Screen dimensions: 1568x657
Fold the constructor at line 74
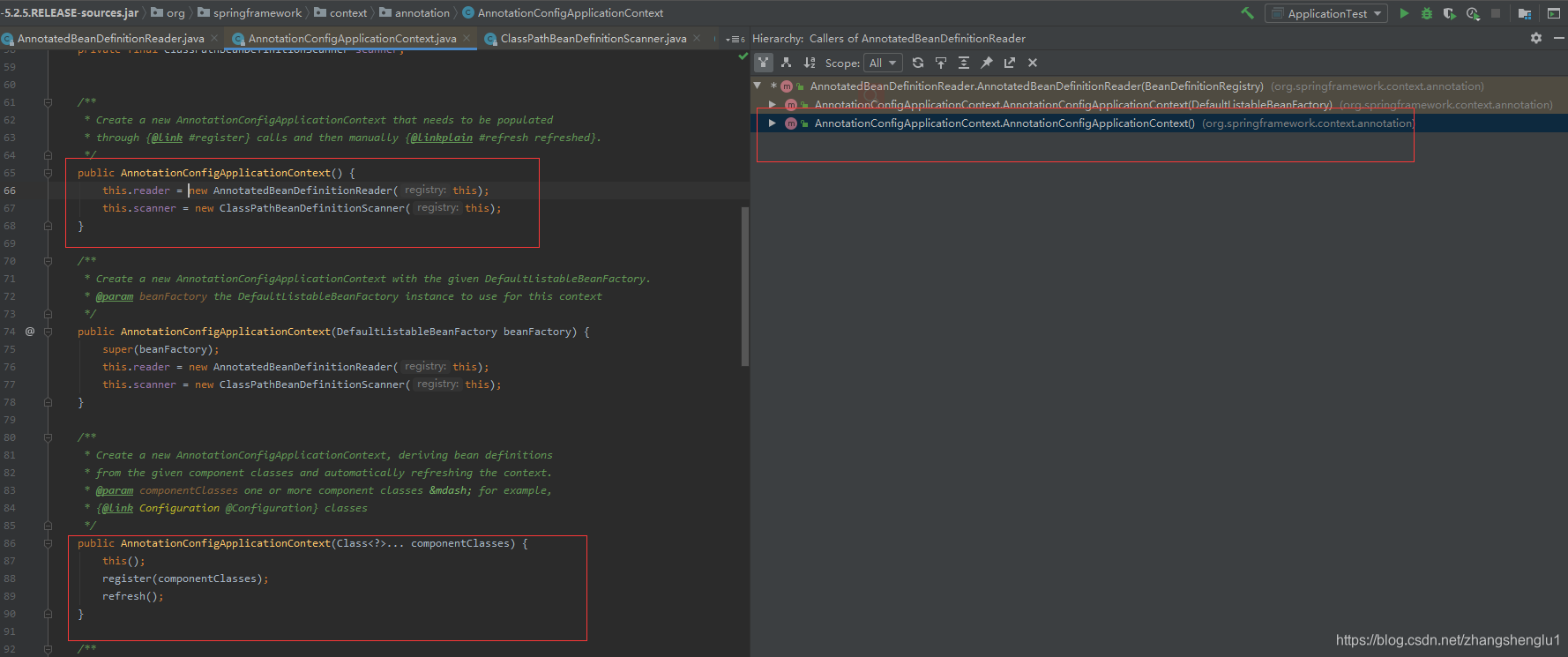coord(48,332)
